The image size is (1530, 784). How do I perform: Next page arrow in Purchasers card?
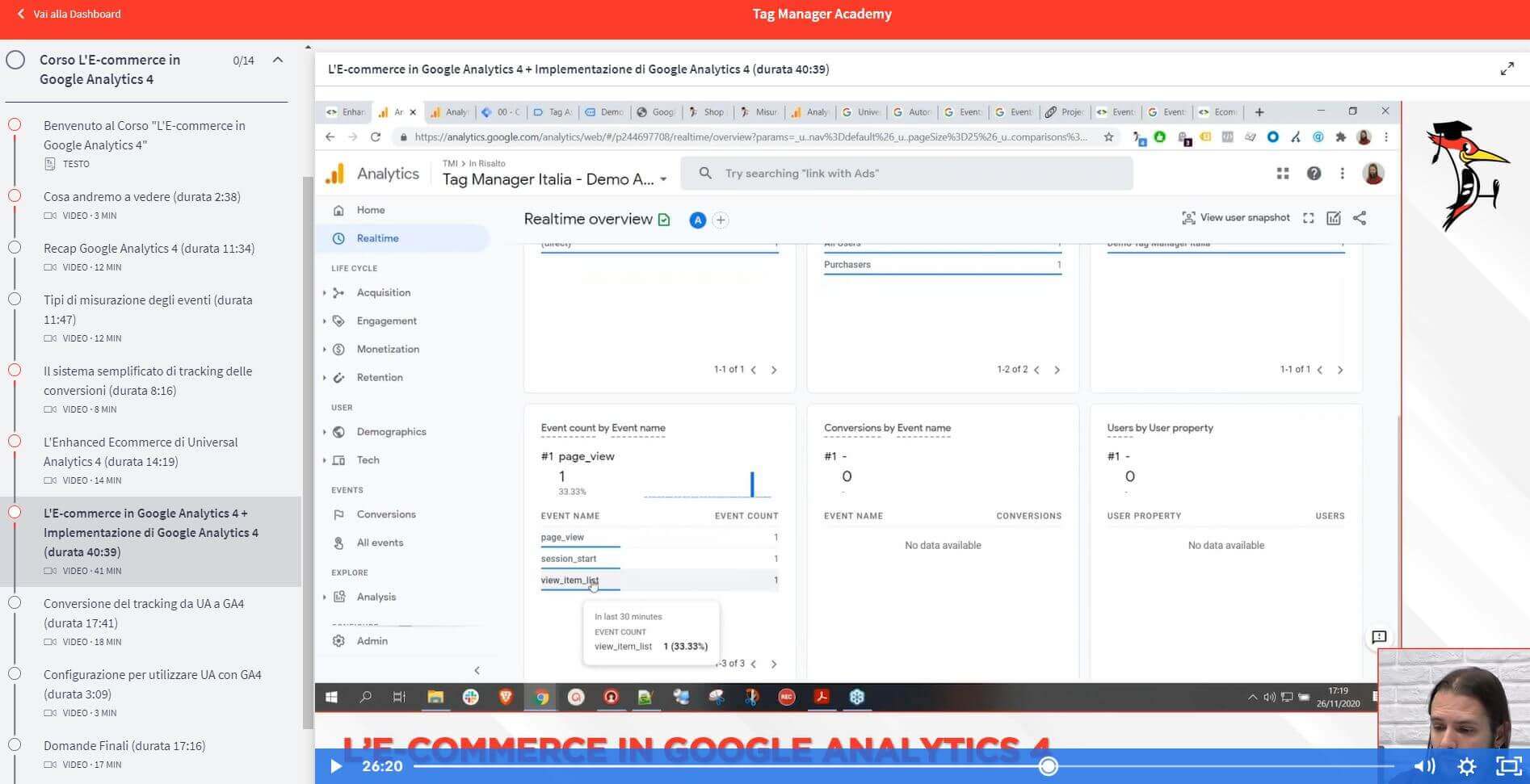click(x=1057, y=370)
